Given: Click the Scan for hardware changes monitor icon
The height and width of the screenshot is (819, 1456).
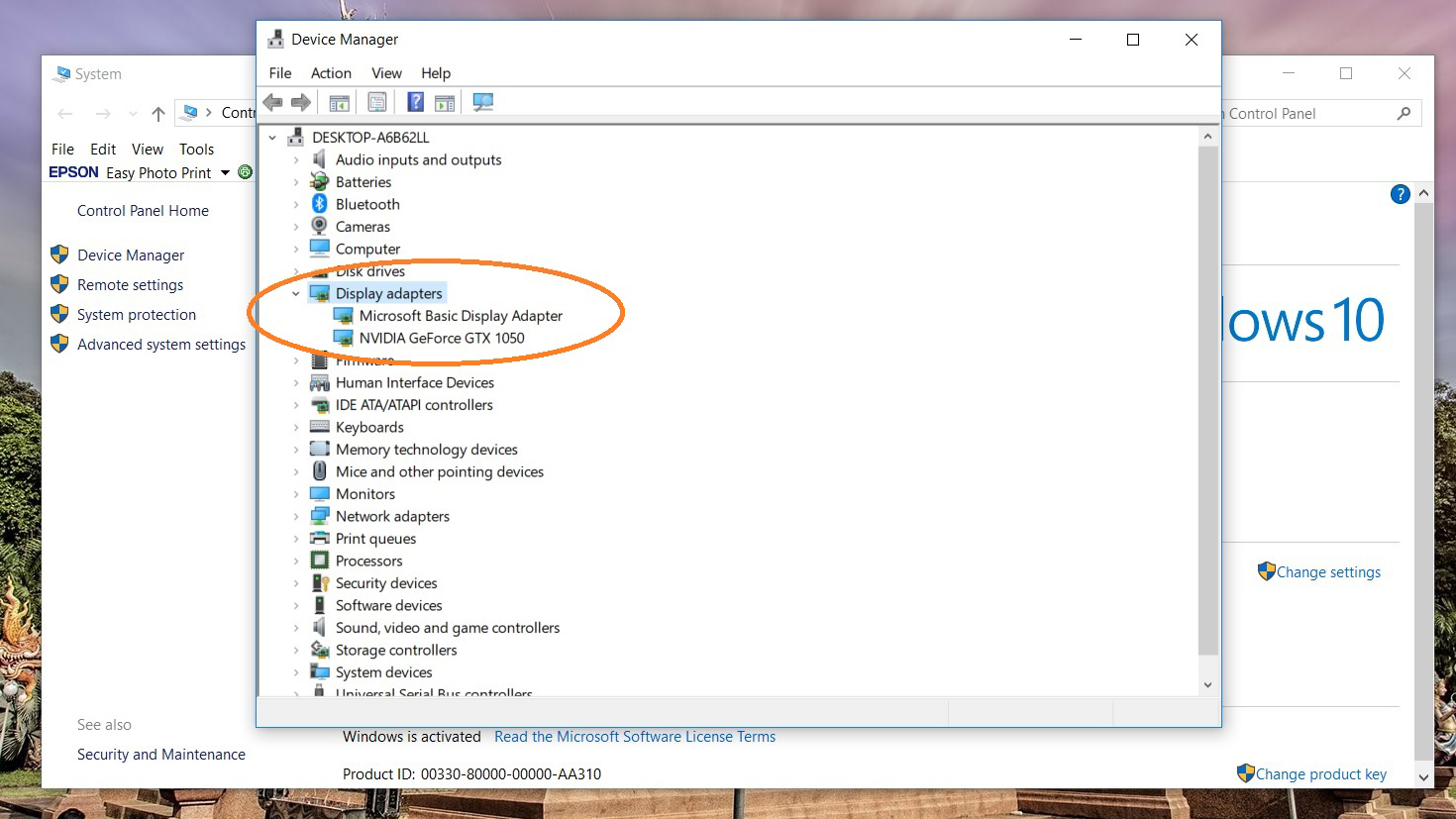Looking at the screenshot, I should coord(483,102).
